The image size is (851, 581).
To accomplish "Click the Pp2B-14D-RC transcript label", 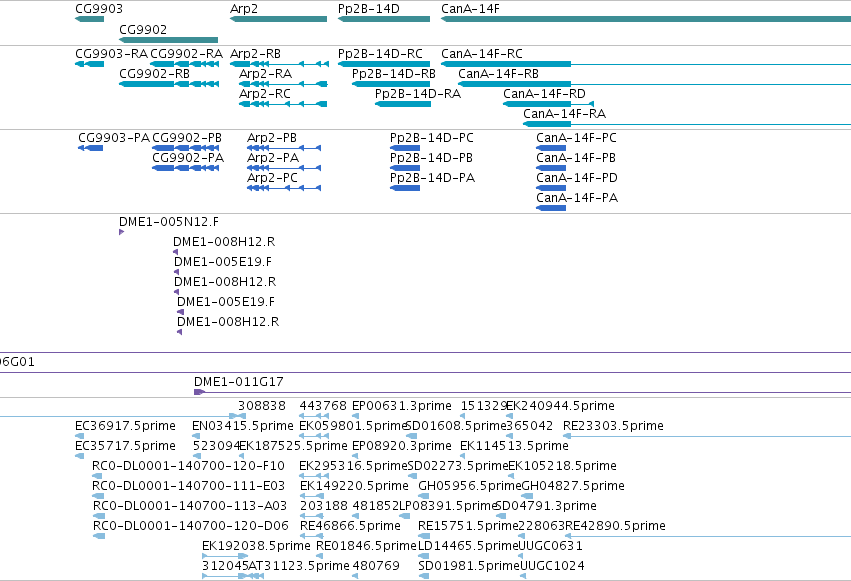I will pos(380,54).
